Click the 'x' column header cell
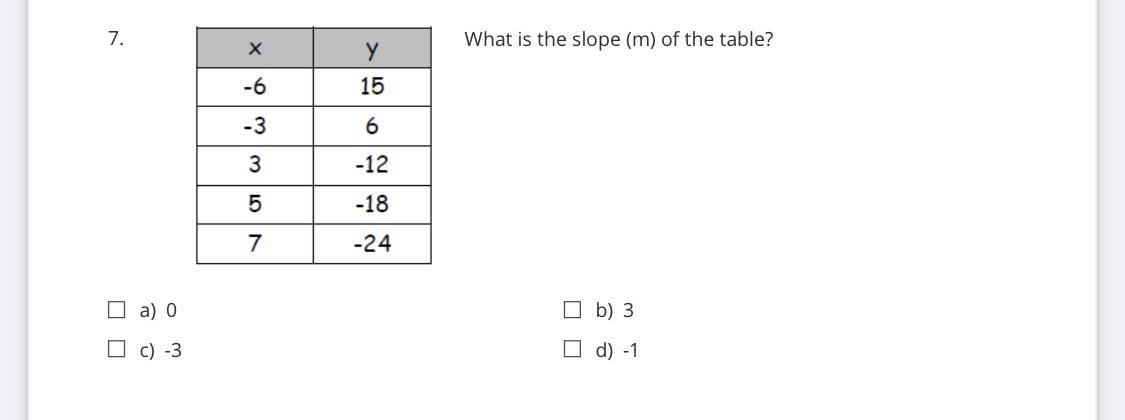 click(x=255, y=48)
